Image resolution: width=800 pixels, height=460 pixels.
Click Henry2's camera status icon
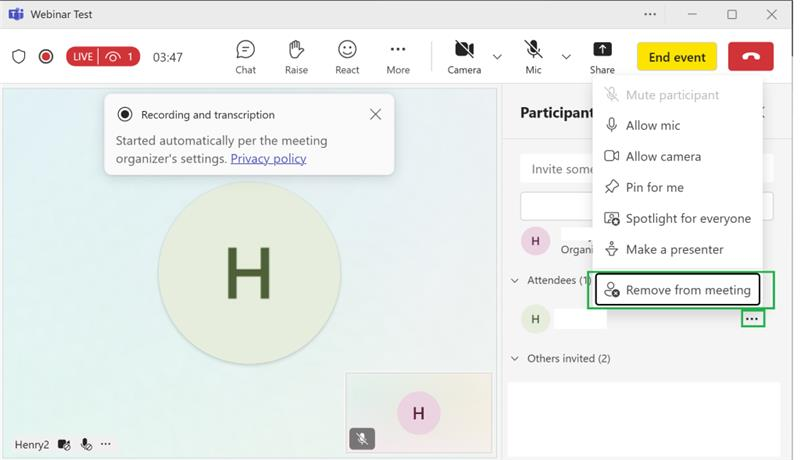(64, 444)
